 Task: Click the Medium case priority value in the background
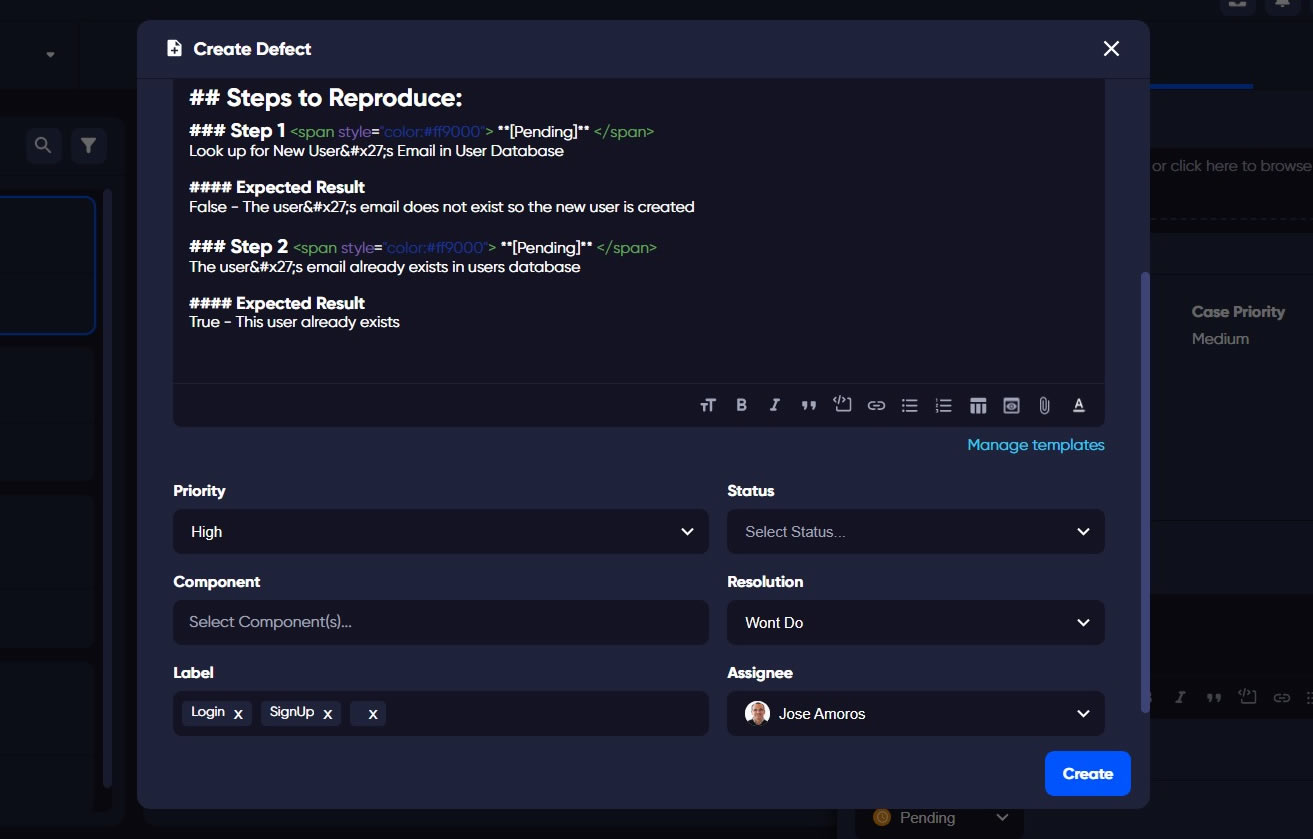(1220, 339)
